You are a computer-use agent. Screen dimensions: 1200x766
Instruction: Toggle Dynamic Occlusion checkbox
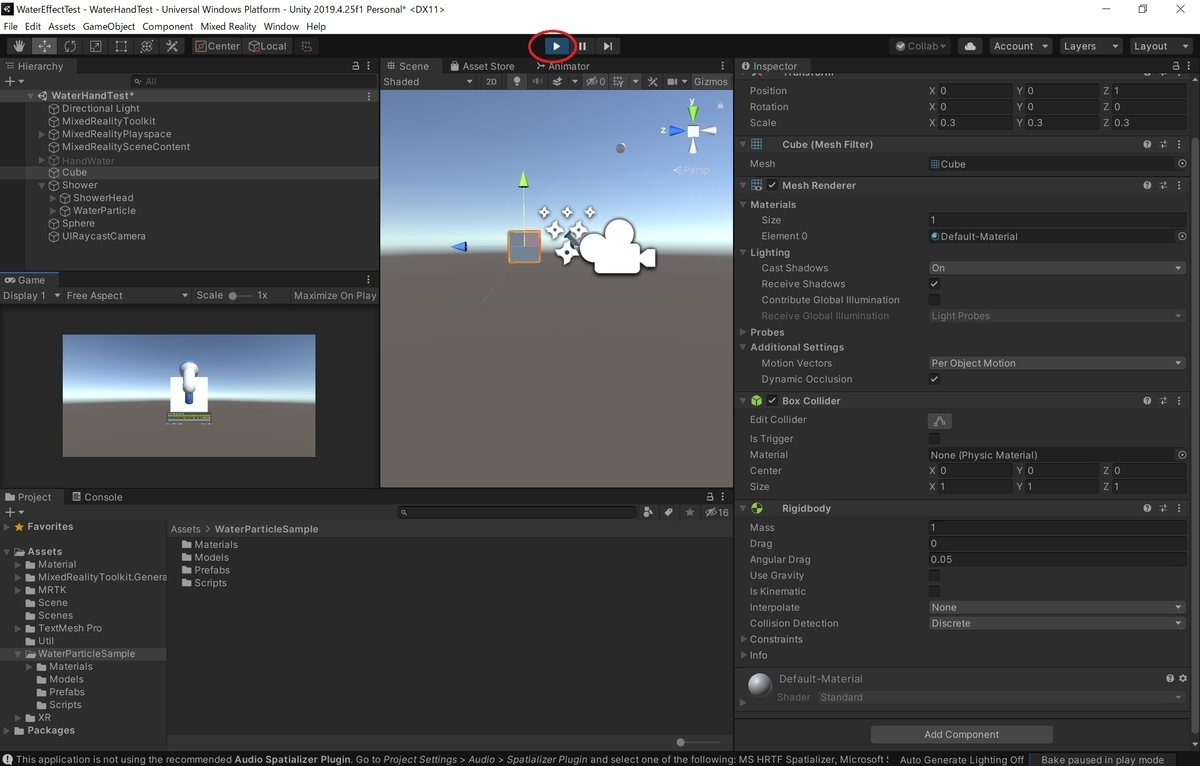click(x=934, y=380)
